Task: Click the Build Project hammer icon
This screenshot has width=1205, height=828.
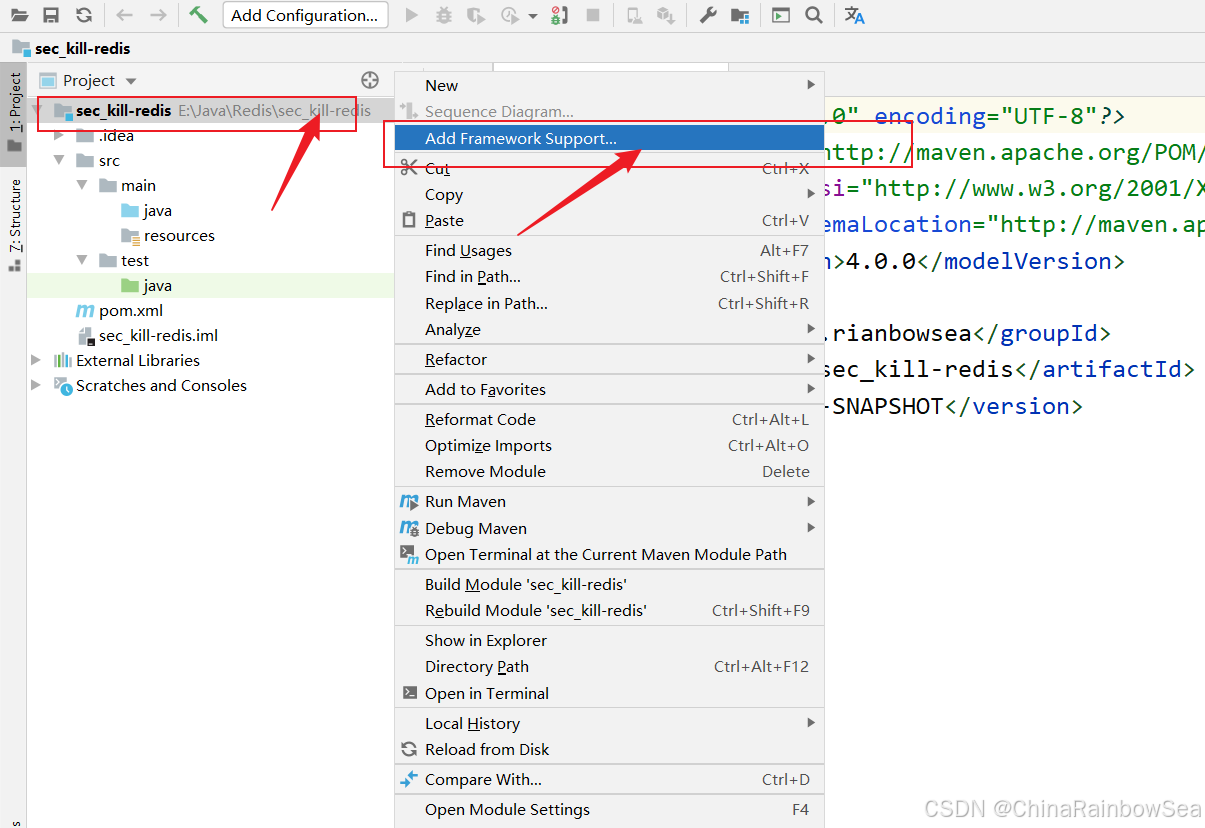Action: pos(198,15)
